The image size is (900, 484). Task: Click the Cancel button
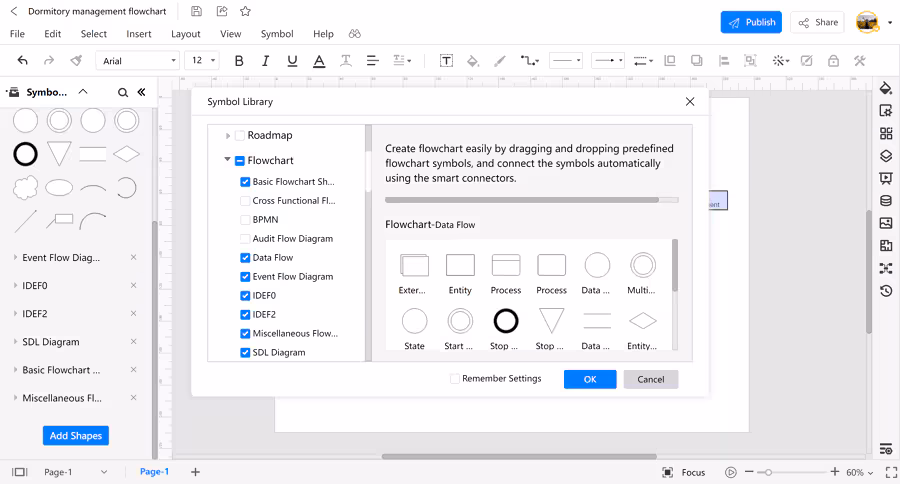point(651,379)
